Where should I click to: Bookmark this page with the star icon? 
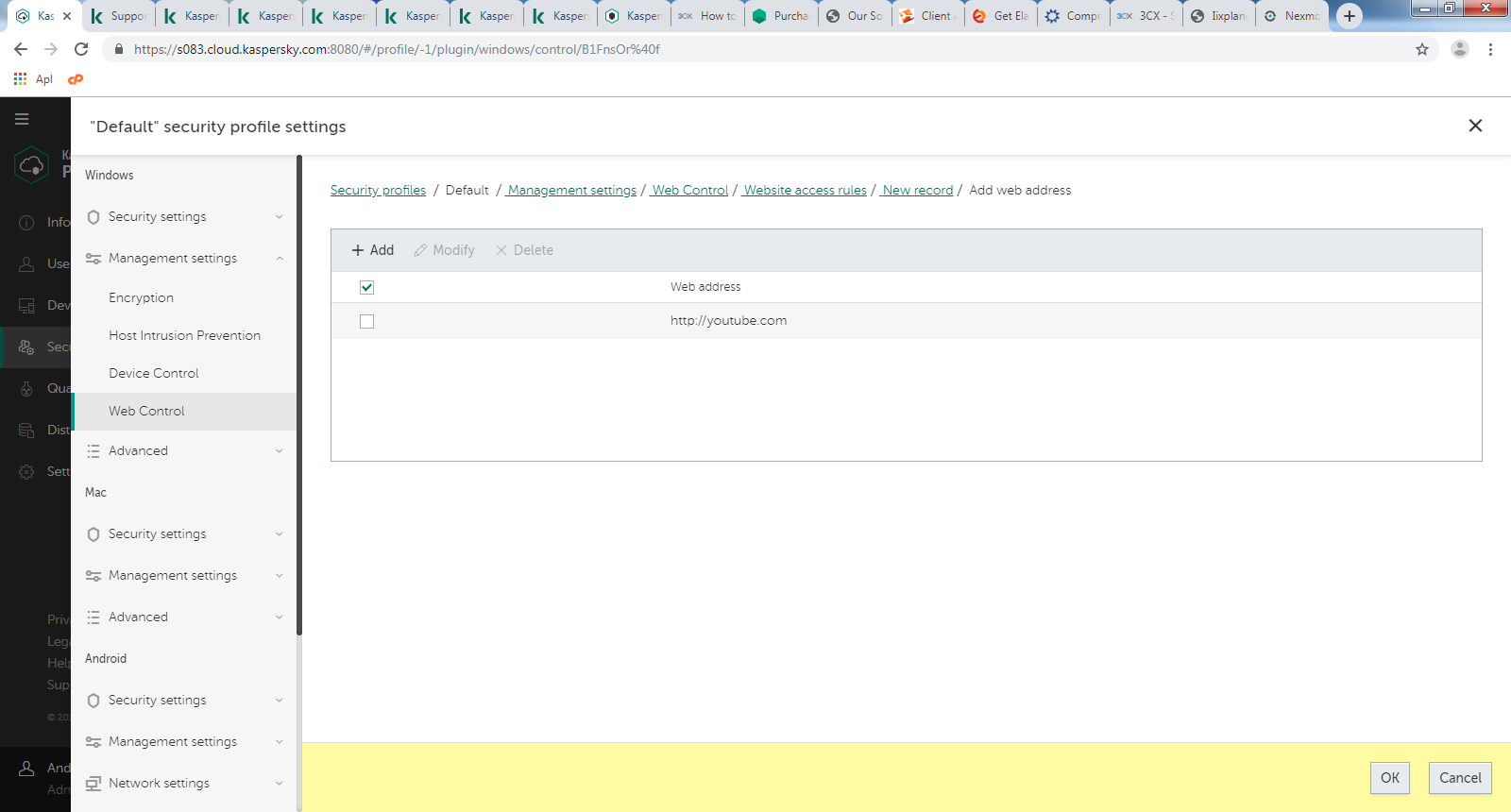click(1422, 49)
